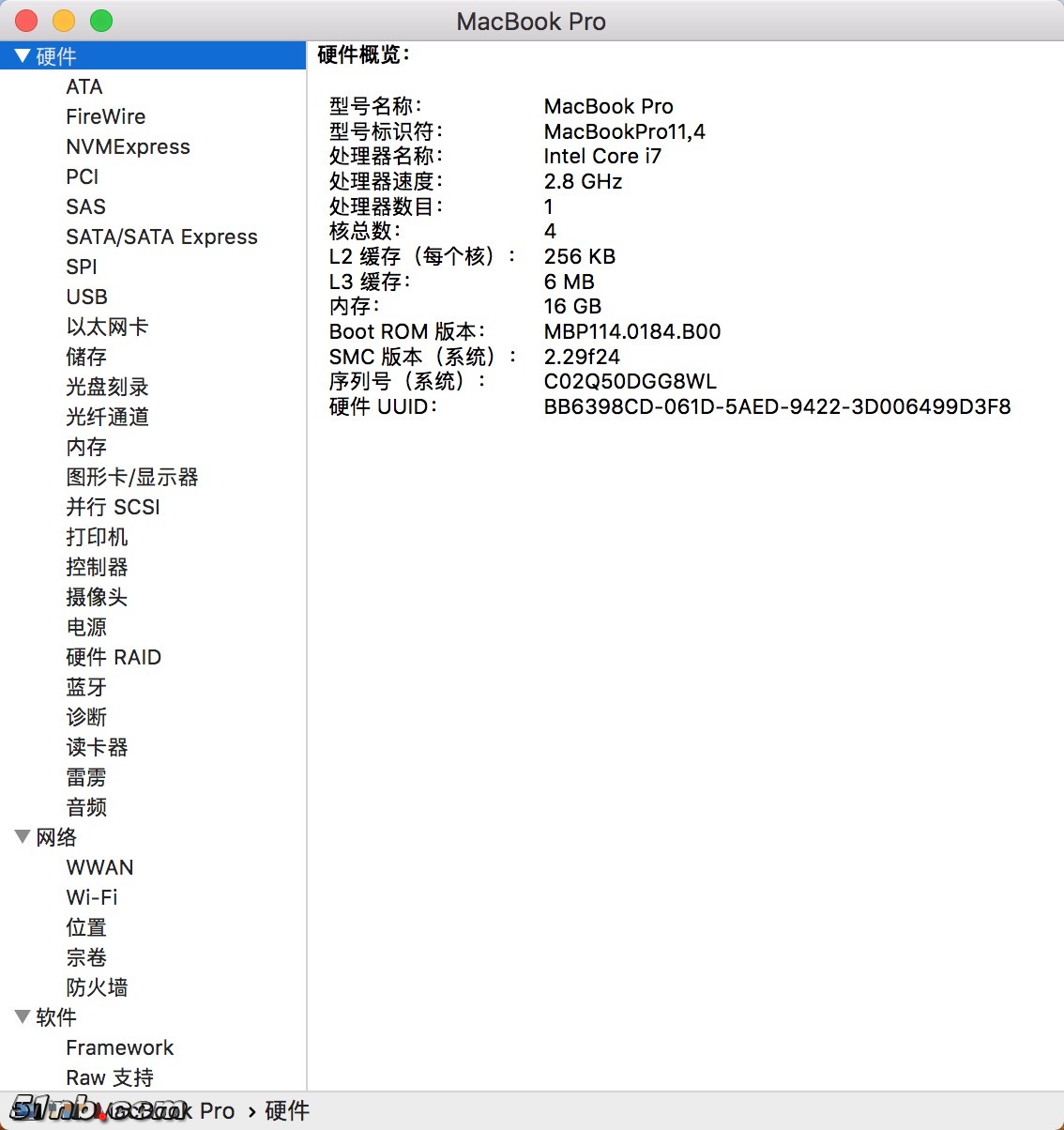View SATA/SATA Express information
Image resolution: width=1064 pixels, height=1130 pixels.
[161, 237]
